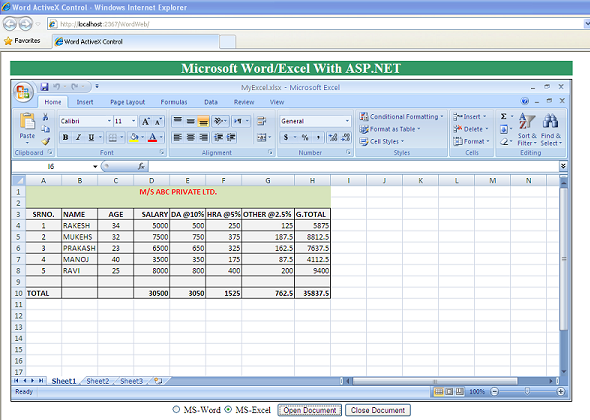The height and width of the screenshot is (420, 590).
Task: Click the Open Document button
Action: click(x=310, y=410)
